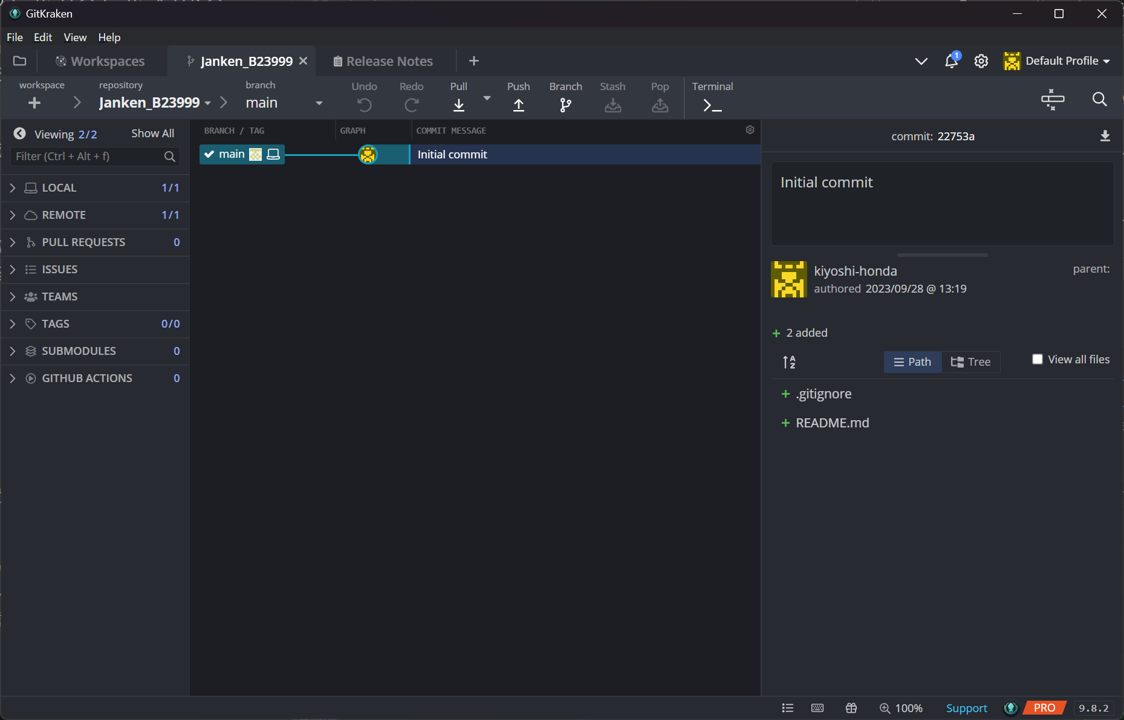
Task: Switch file list to Path view
Action: point(912,362)
